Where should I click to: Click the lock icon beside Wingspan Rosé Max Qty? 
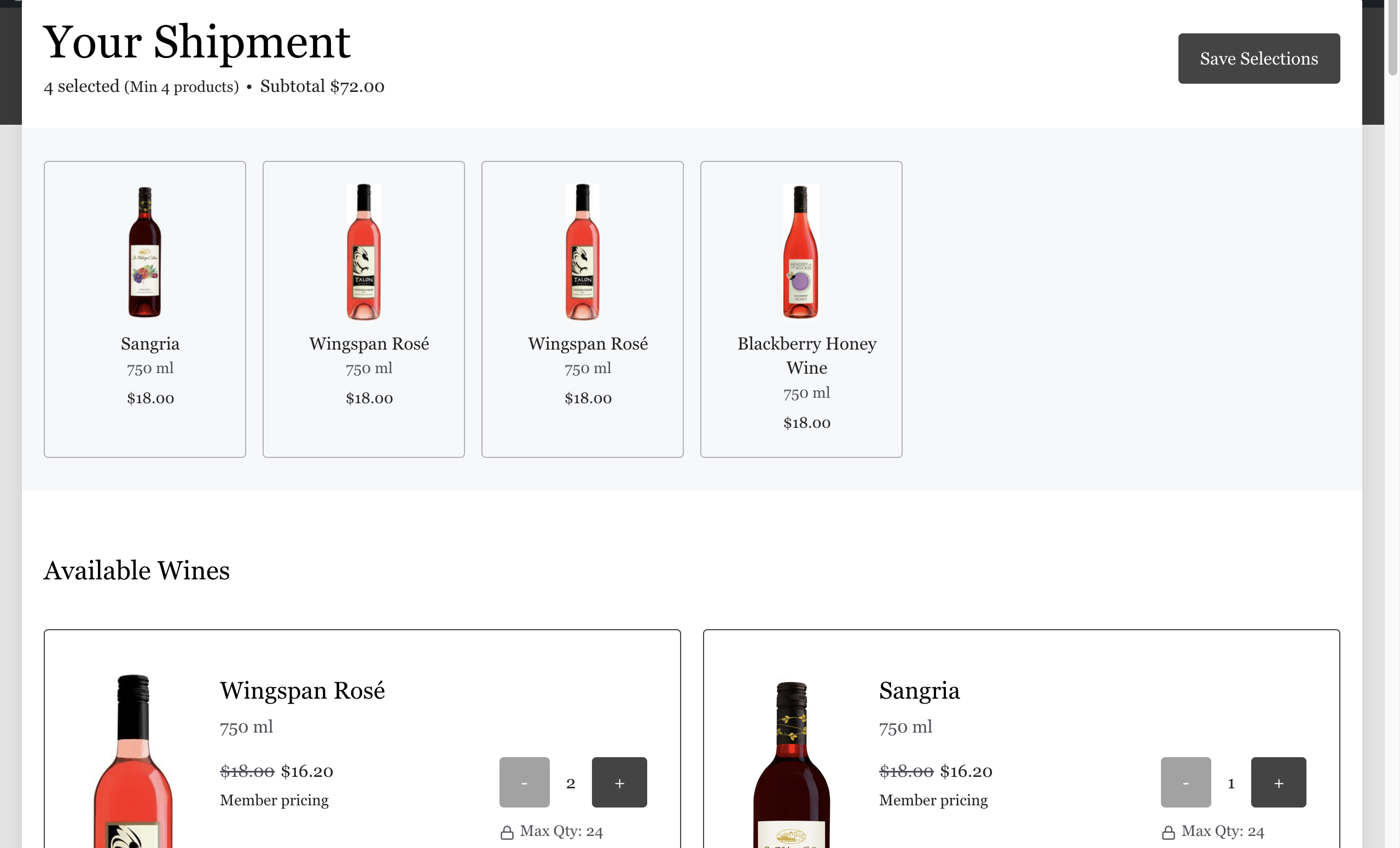tap(507, 832)
